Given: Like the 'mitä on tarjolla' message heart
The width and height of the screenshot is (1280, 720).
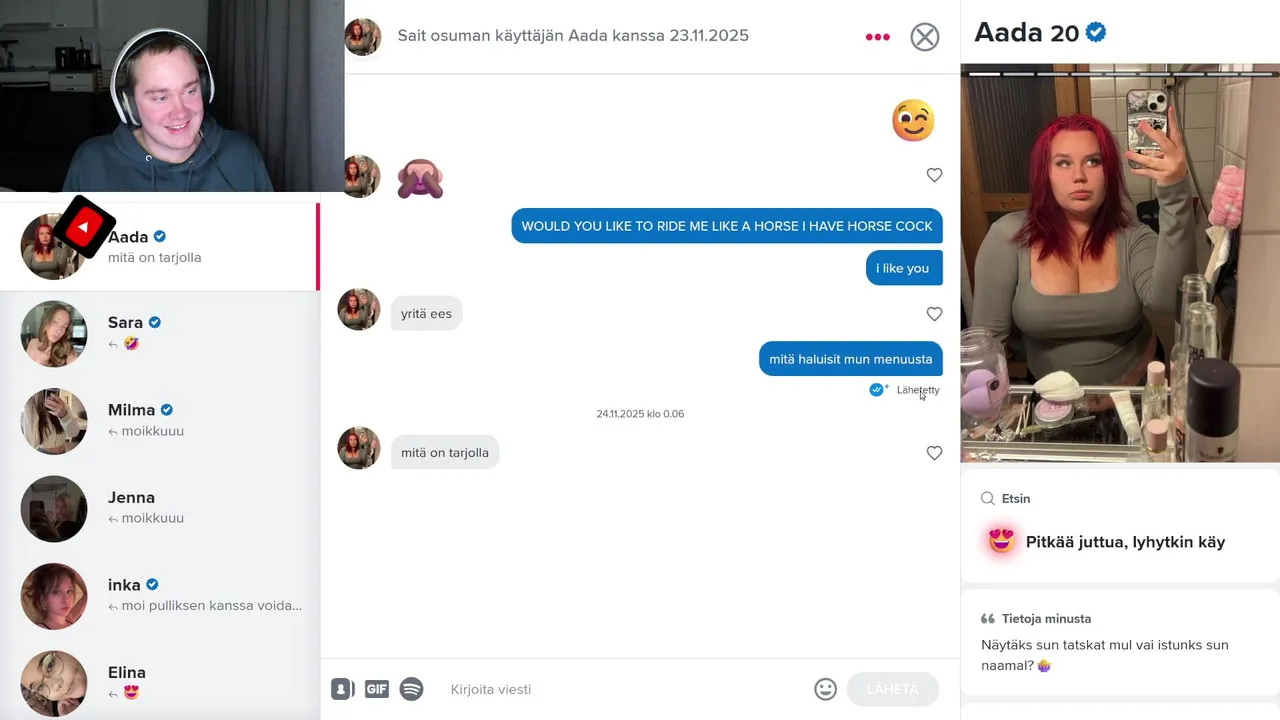Looking at the screenshot, I should pos(934,453).
